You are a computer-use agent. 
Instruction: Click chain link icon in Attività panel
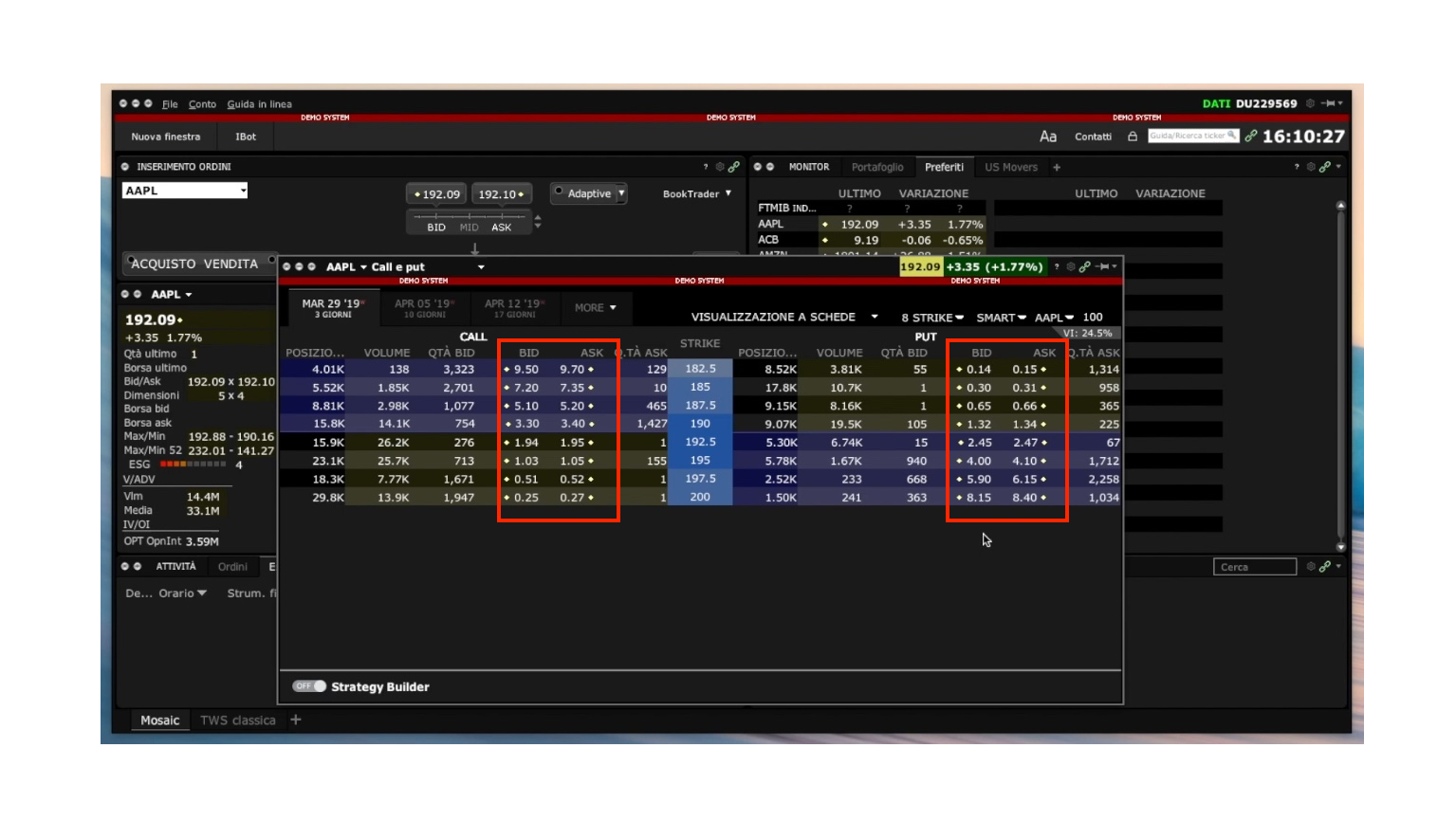(1325, 566)
